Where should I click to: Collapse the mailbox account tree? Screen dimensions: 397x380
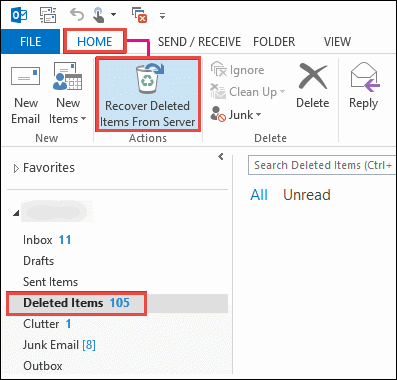[x=16, y=213]
